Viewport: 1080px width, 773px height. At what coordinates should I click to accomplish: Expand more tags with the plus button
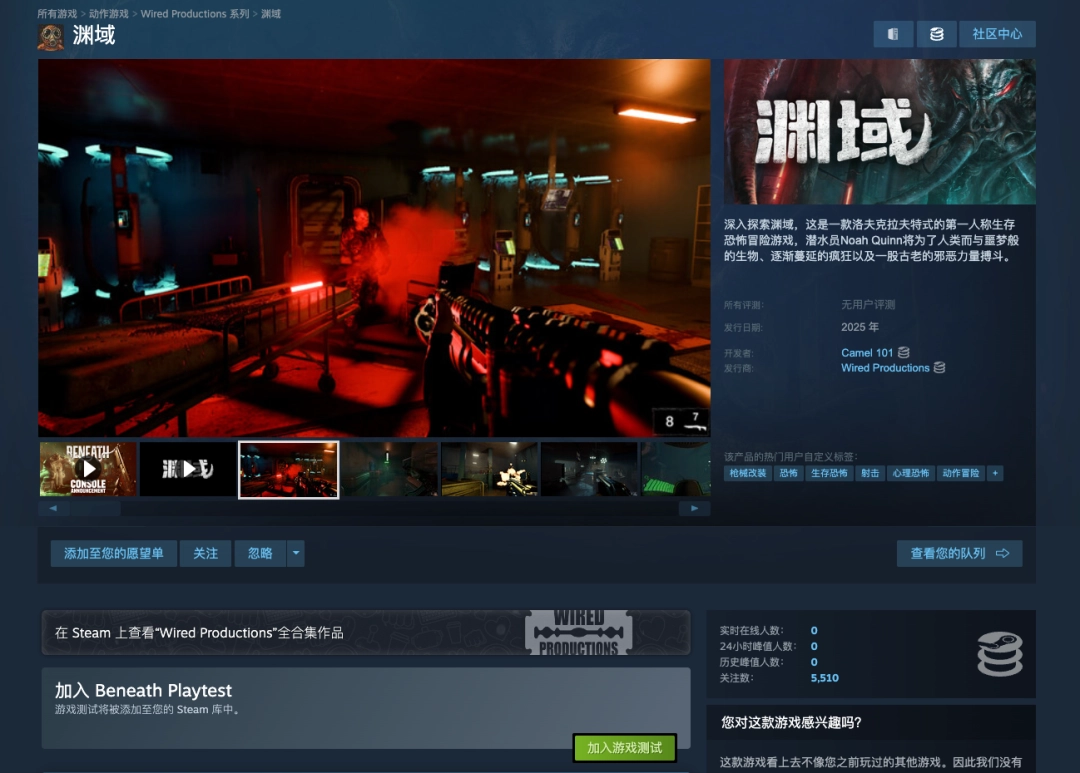pyautogui.click(x=994, y=473)
